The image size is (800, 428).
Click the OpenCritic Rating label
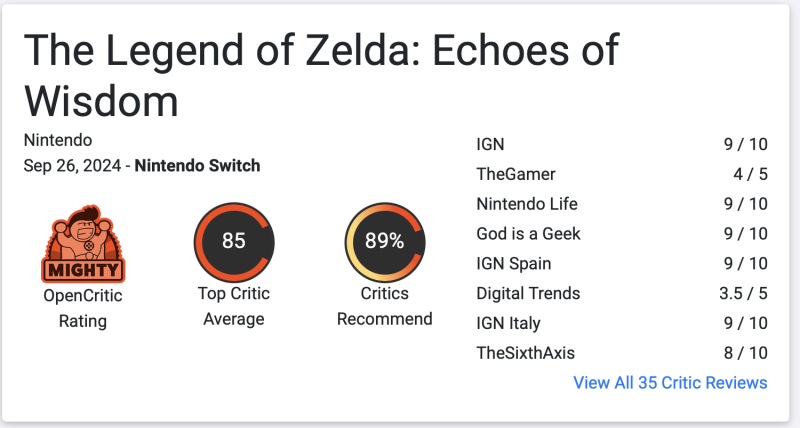[82, 309]
